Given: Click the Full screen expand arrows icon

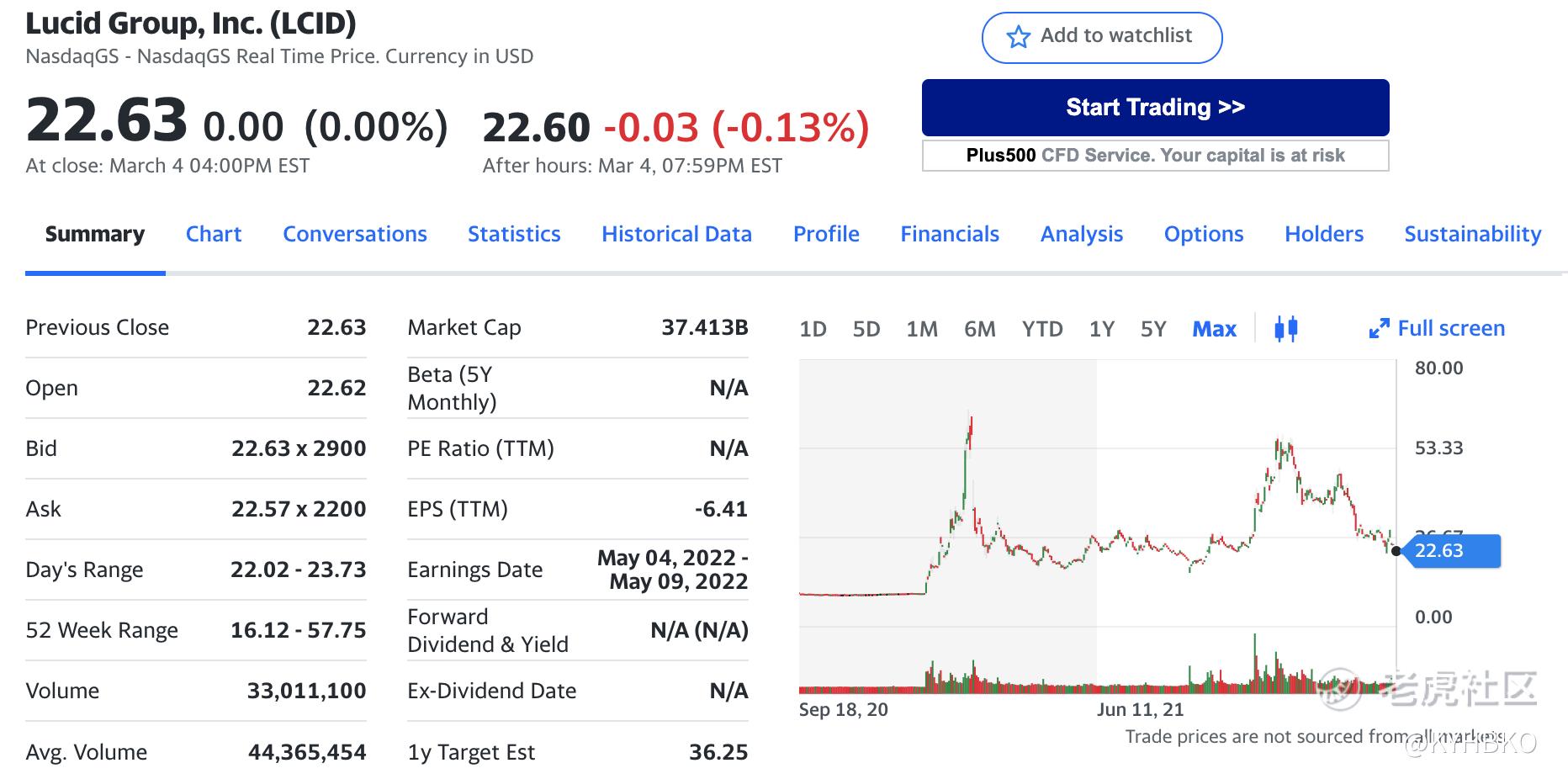Looking at the screenshot, I should [1379, 329].
